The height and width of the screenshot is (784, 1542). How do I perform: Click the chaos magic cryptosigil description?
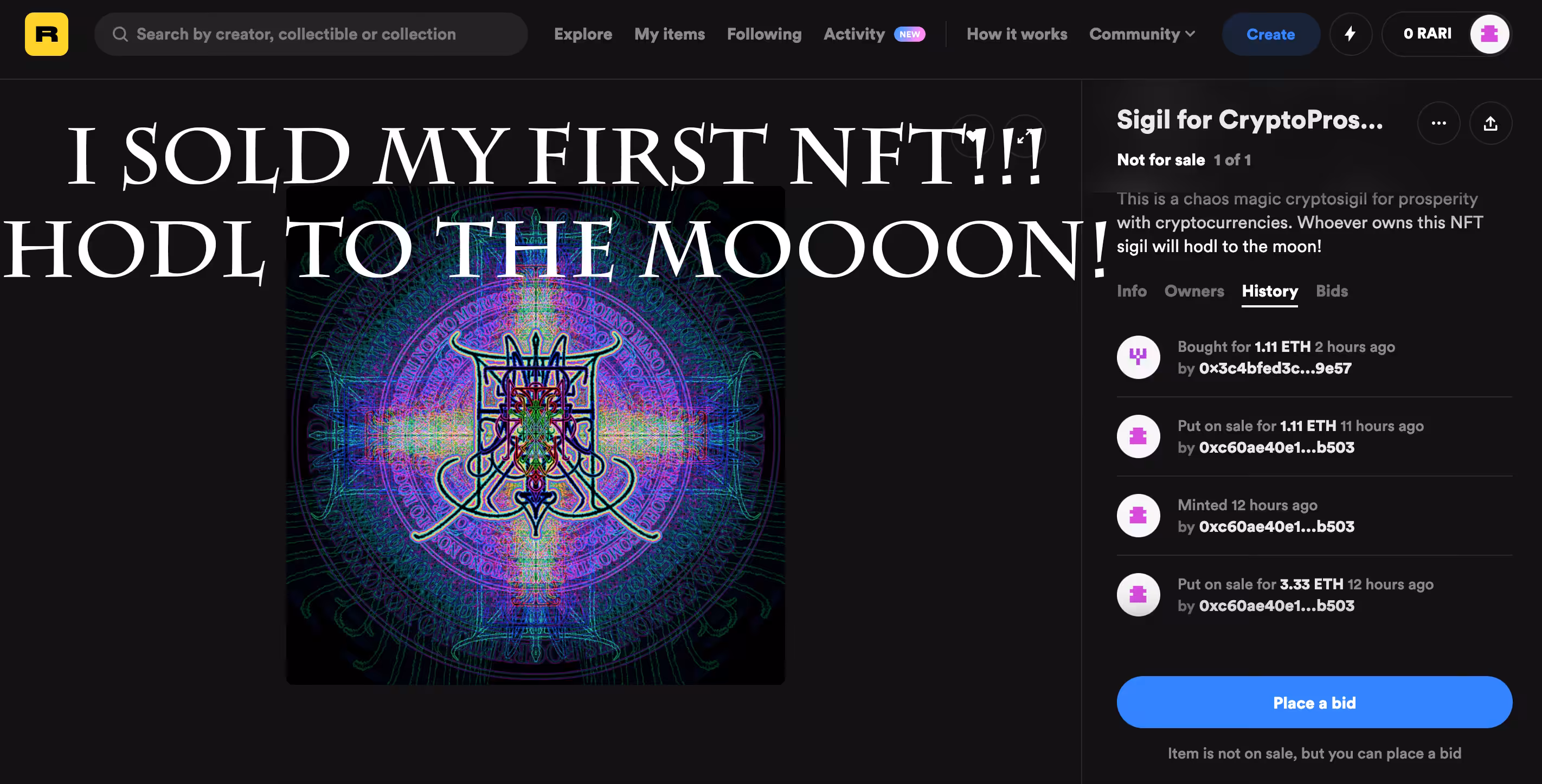(x=1300, y=223)
